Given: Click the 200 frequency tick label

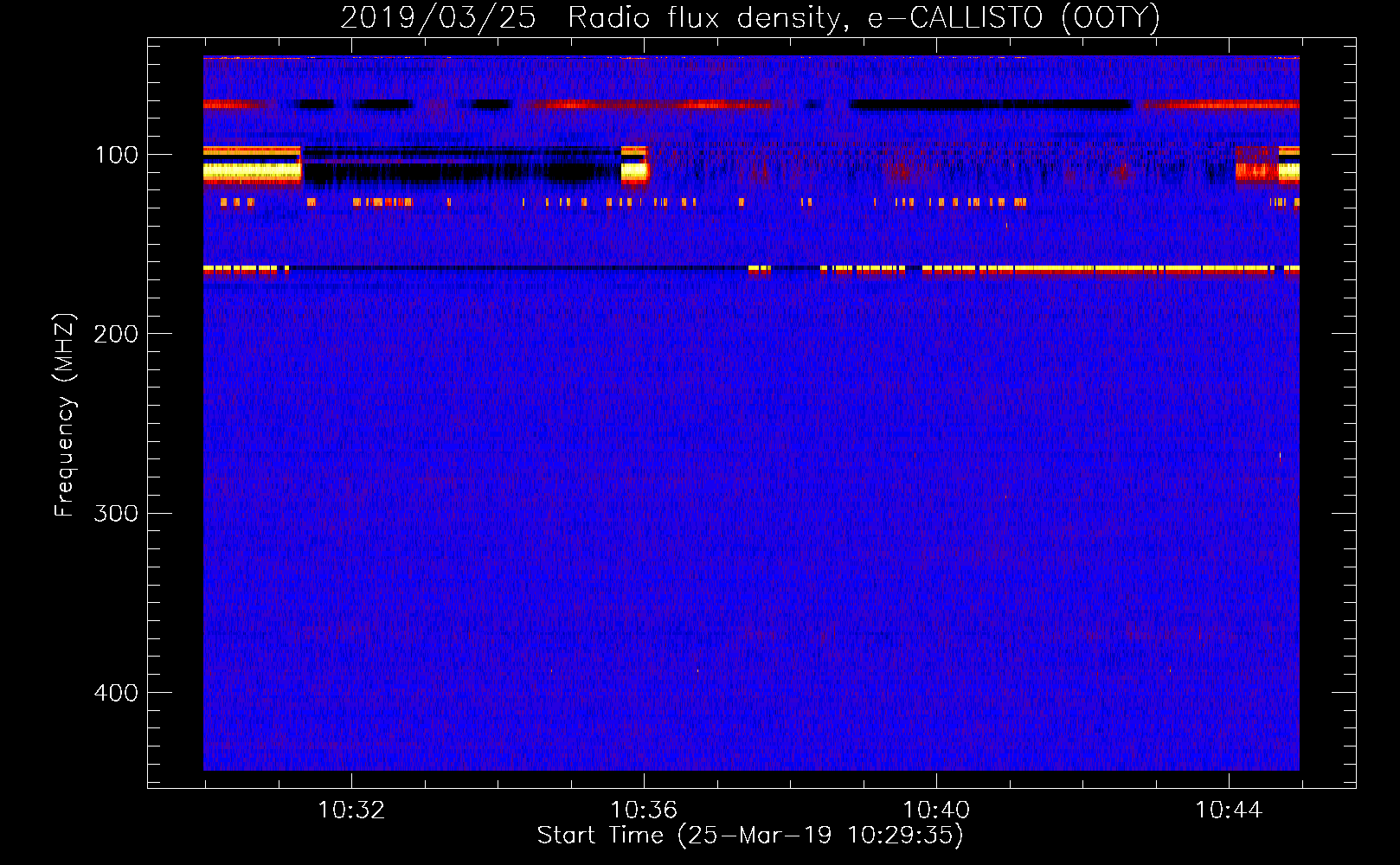Looking at the screenshot, I should (x=116, y=334).
